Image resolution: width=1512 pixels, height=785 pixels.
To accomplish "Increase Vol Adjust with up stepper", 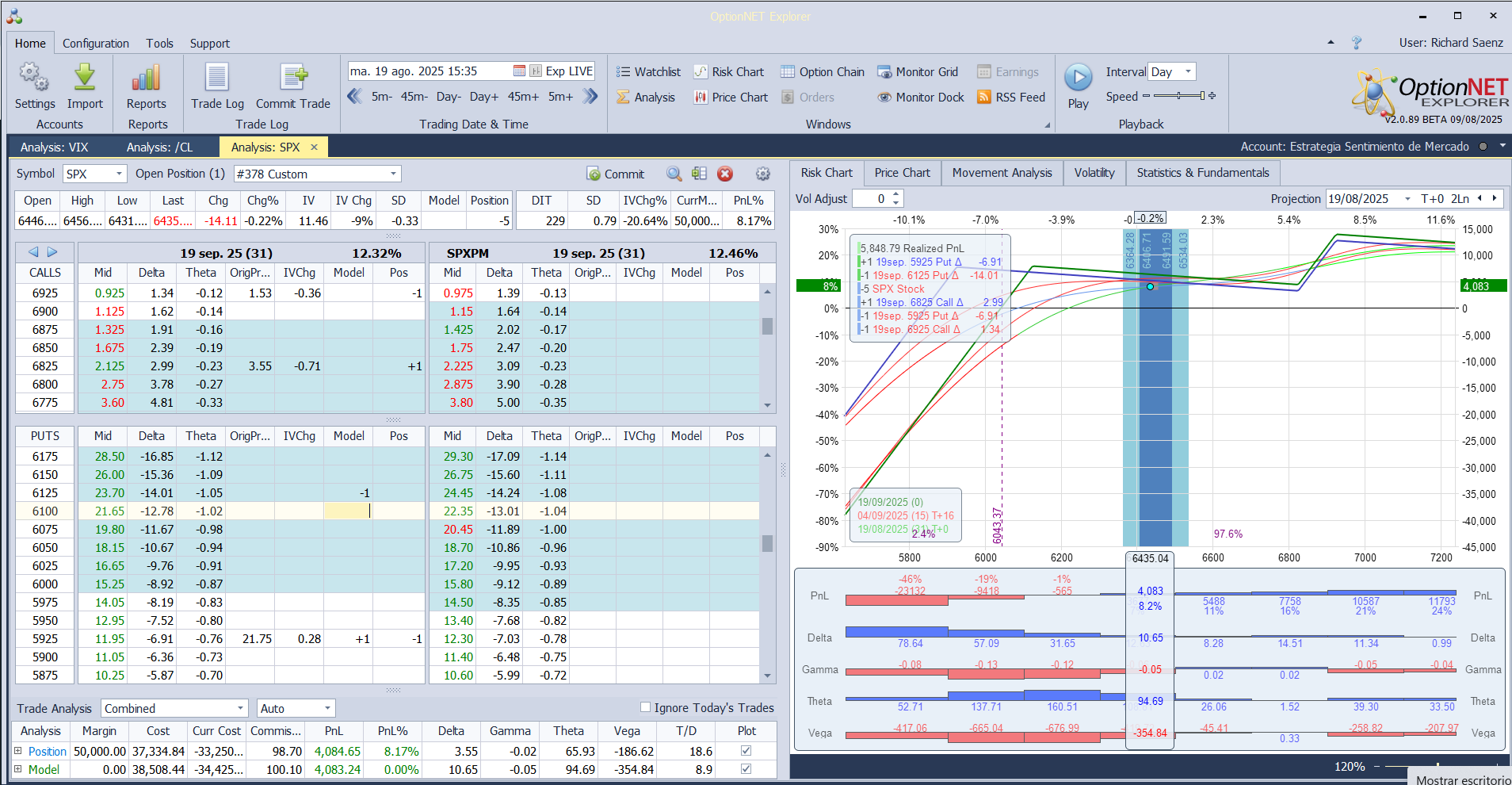I will [x=895, y=195].
